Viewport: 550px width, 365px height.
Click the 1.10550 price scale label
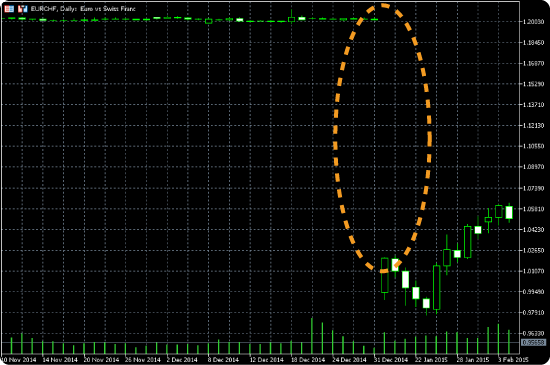point(534,146)
